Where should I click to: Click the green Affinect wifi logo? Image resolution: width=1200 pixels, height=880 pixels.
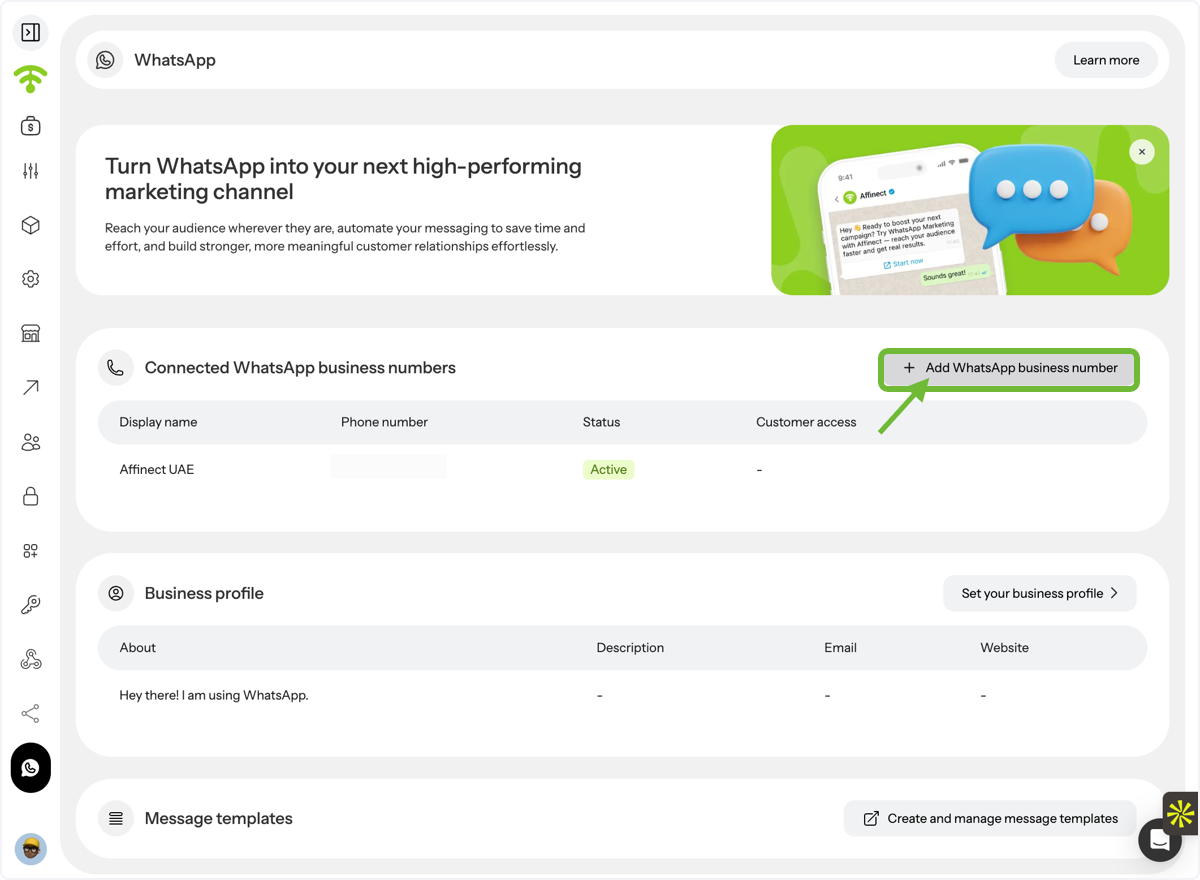click(x=31, y=79)
